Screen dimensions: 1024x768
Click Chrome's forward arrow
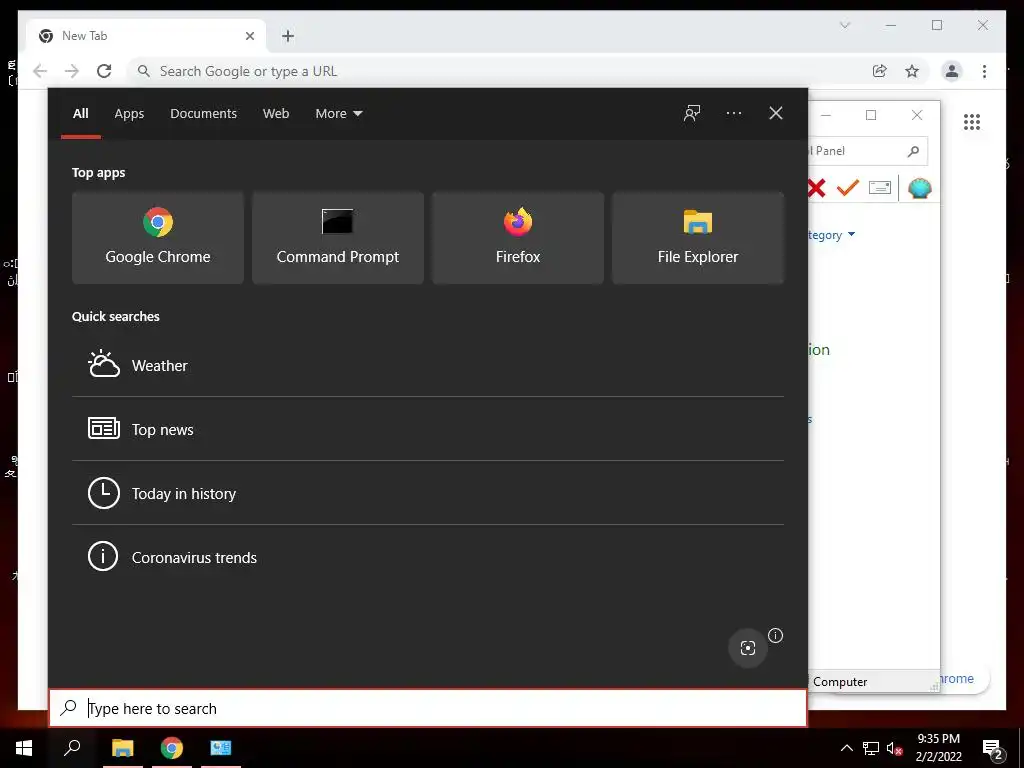click(72, 71)
